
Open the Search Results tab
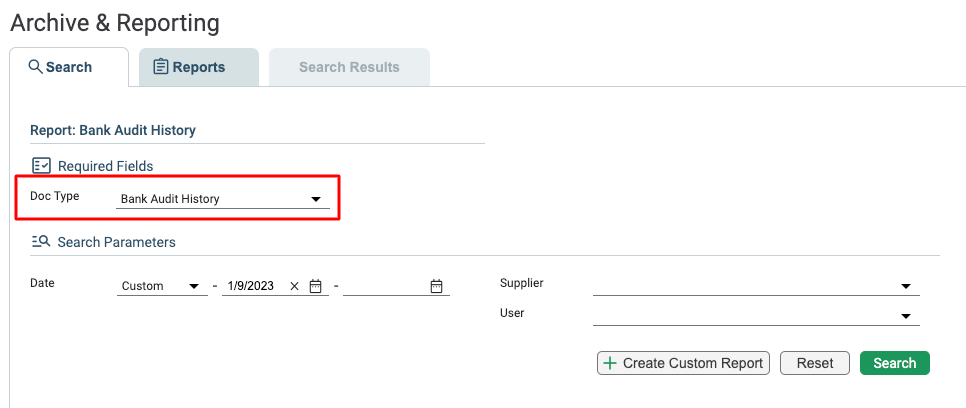click(x=349, y=67)
